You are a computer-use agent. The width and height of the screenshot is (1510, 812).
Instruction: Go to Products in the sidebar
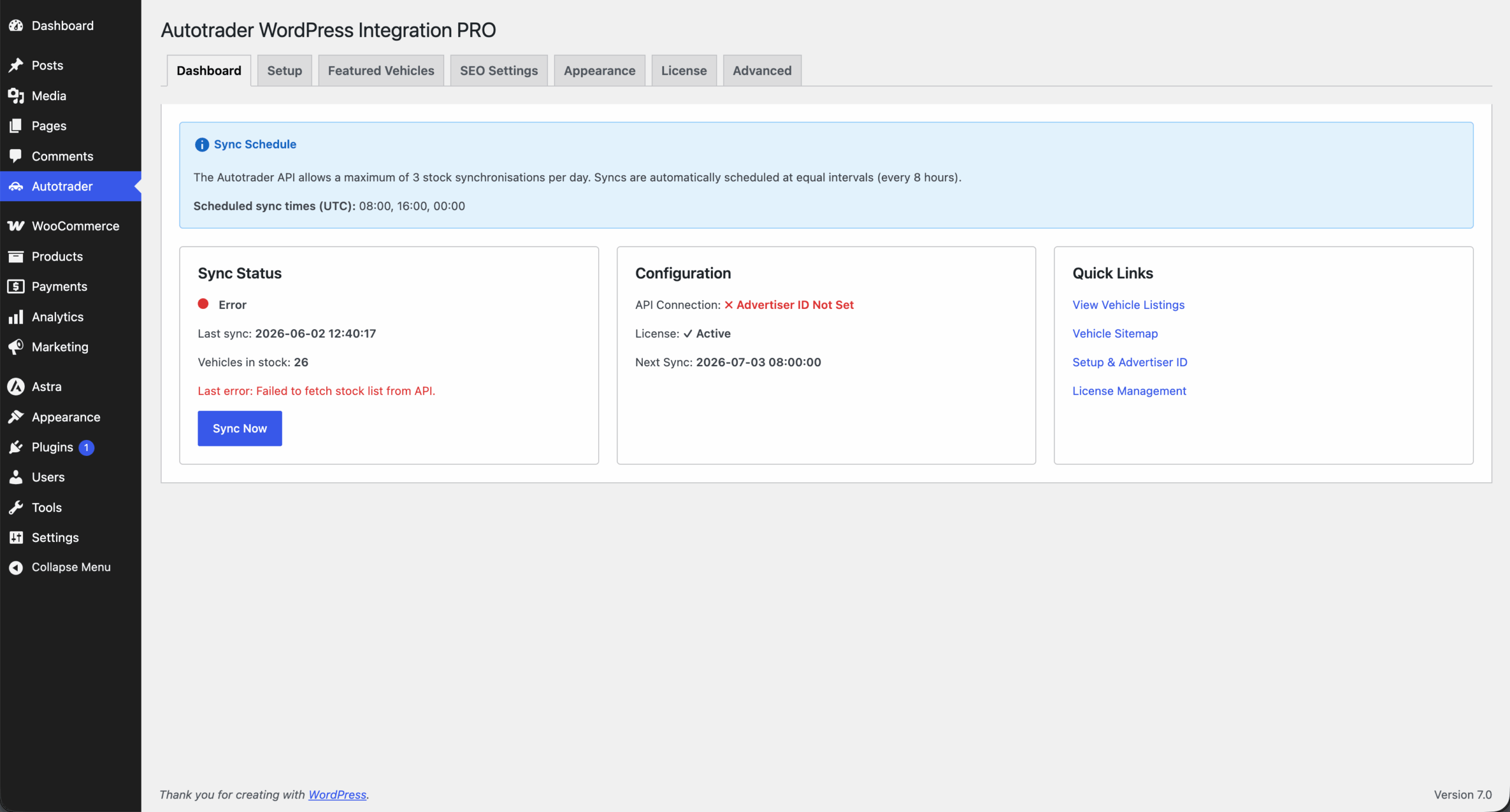(71, 256)
